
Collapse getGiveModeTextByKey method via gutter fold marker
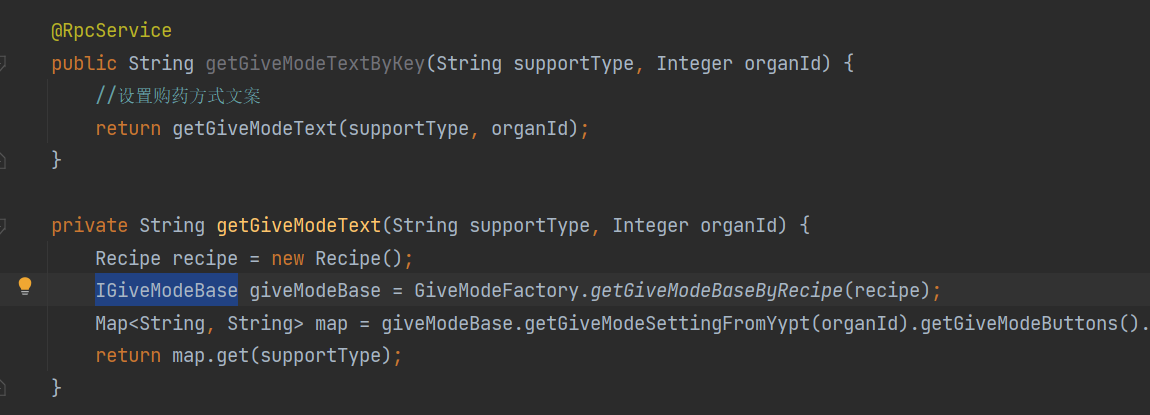click(x=2, y=63)
